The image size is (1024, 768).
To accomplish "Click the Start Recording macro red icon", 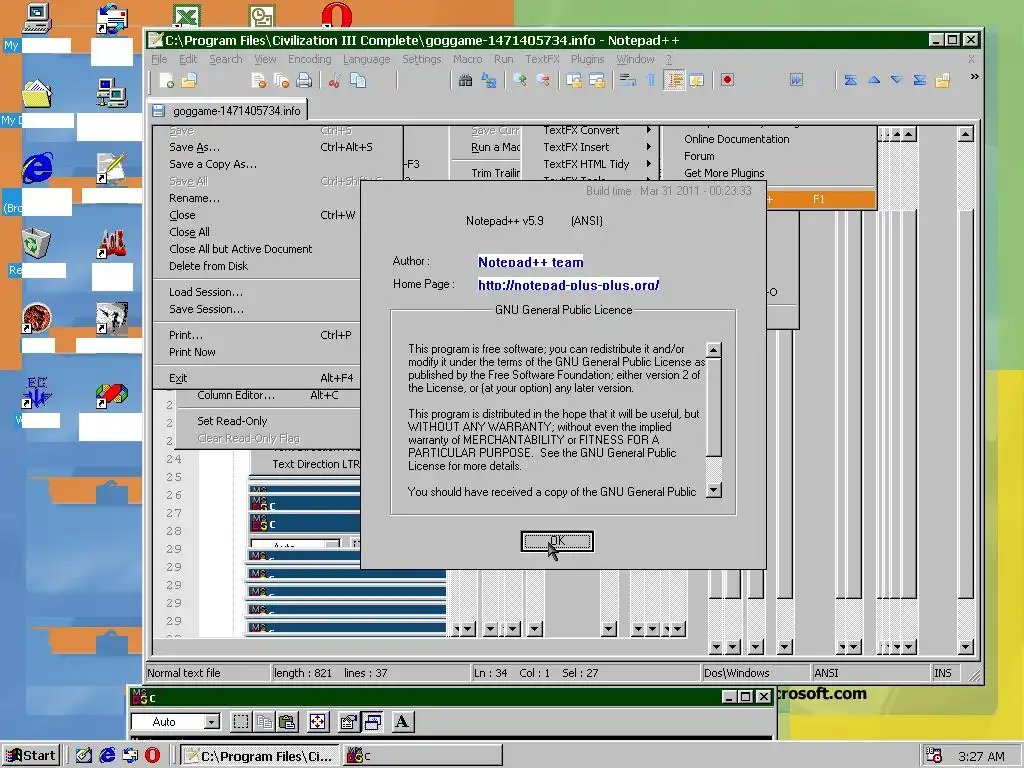I will tap(727, 80).
